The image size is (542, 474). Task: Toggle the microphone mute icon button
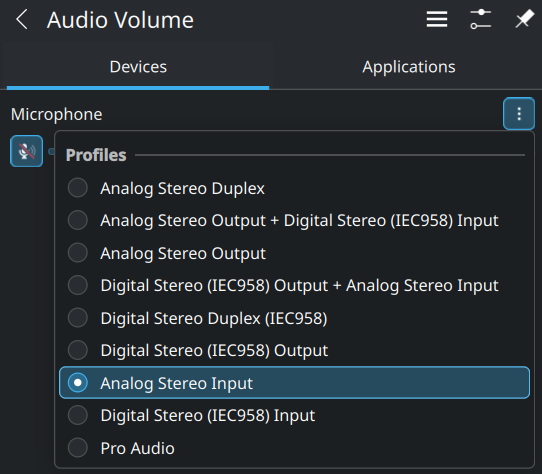point(27,151)
